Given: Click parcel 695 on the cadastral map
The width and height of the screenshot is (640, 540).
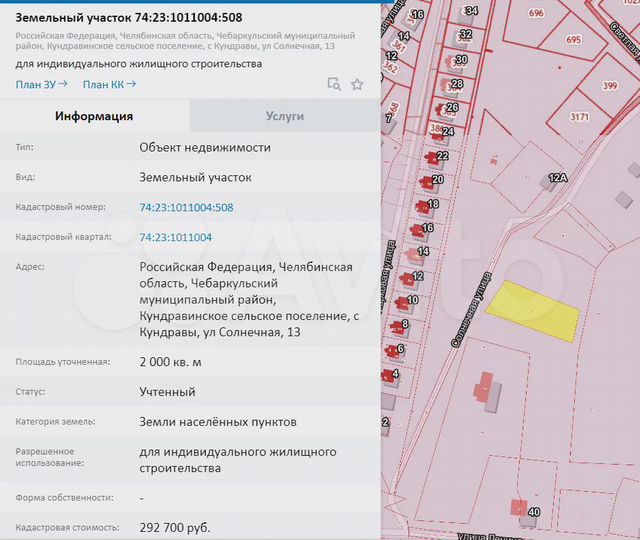Looking at the screenshot, I should (x=572, y=40).
